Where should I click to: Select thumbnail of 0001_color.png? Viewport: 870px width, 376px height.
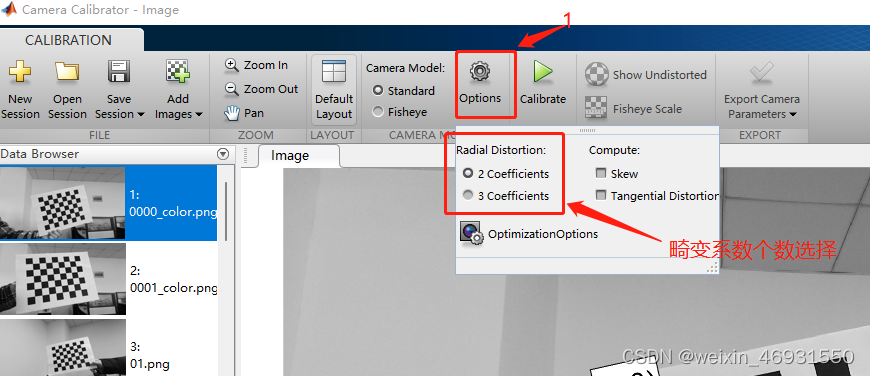63,279
